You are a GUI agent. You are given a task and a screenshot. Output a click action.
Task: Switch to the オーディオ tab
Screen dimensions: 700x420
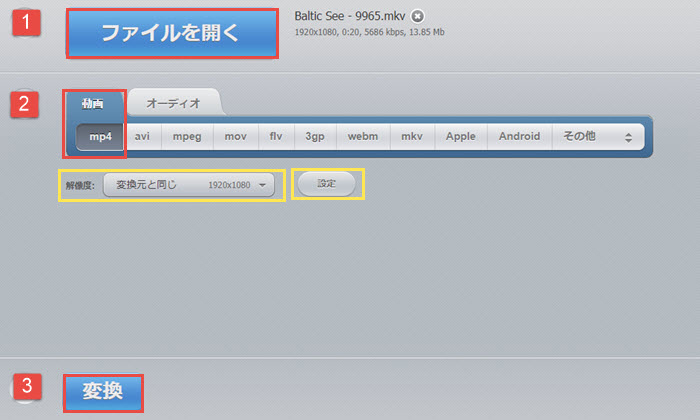point(173,103)
